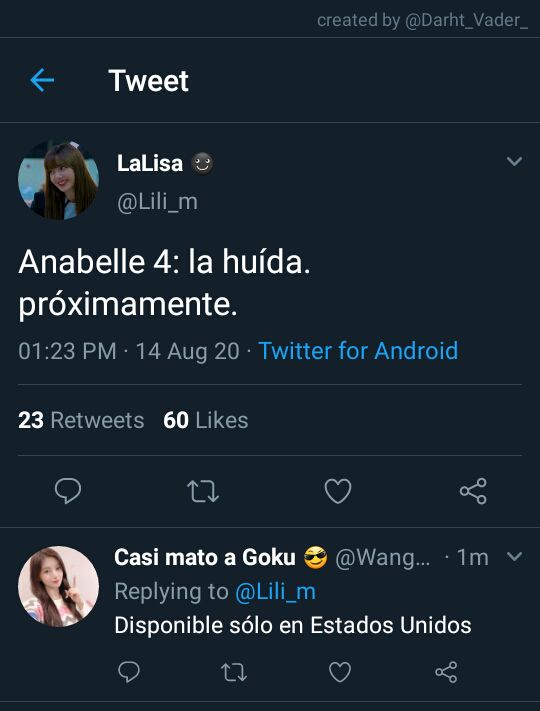This screenshot has width=540, height=711.
Task: Reply to LaLisa's tweet
Action: pos(68,491)
